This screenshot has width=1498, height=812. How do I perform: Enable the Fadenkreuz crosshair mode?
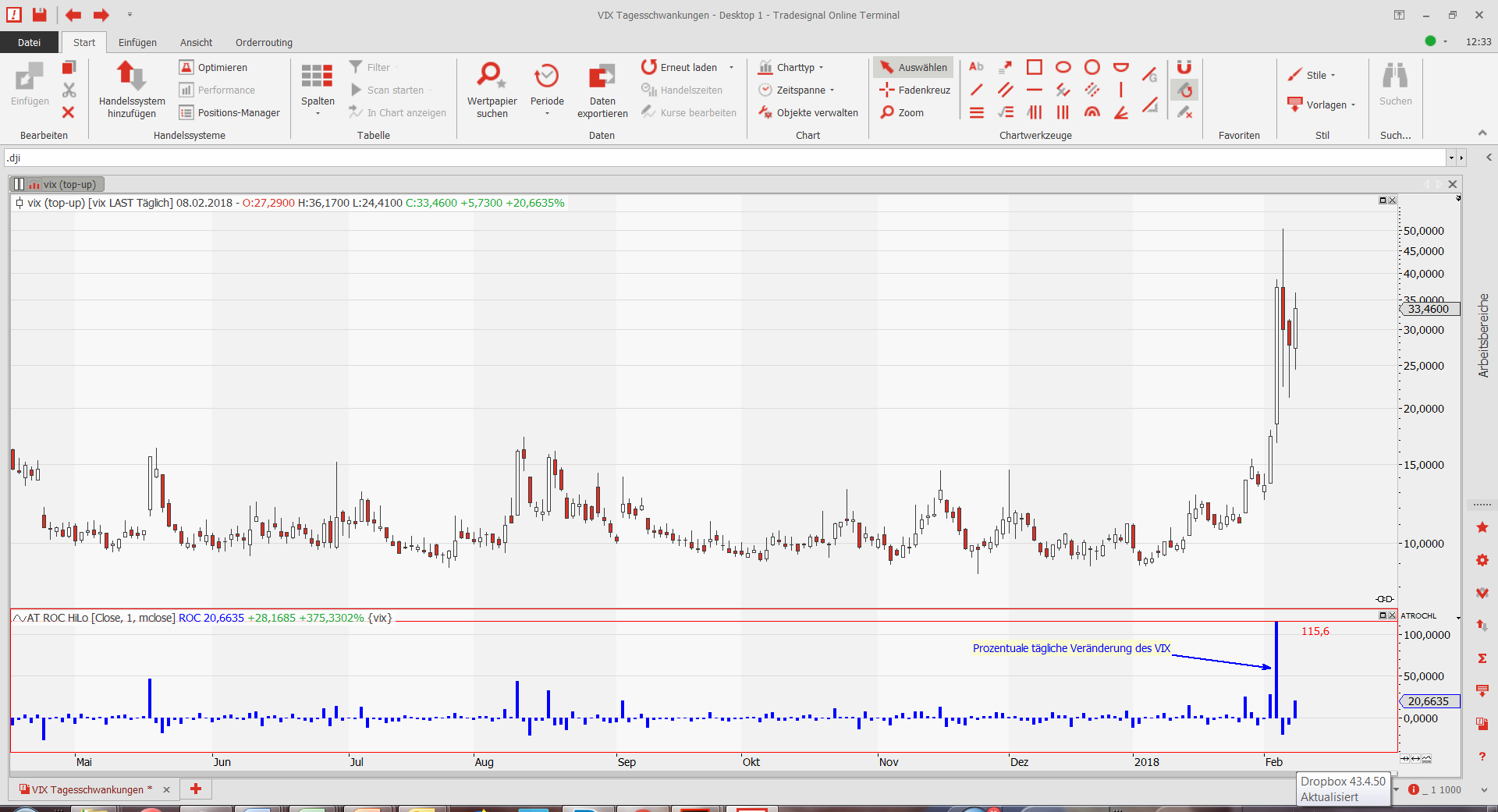click(x=915, y=90)
